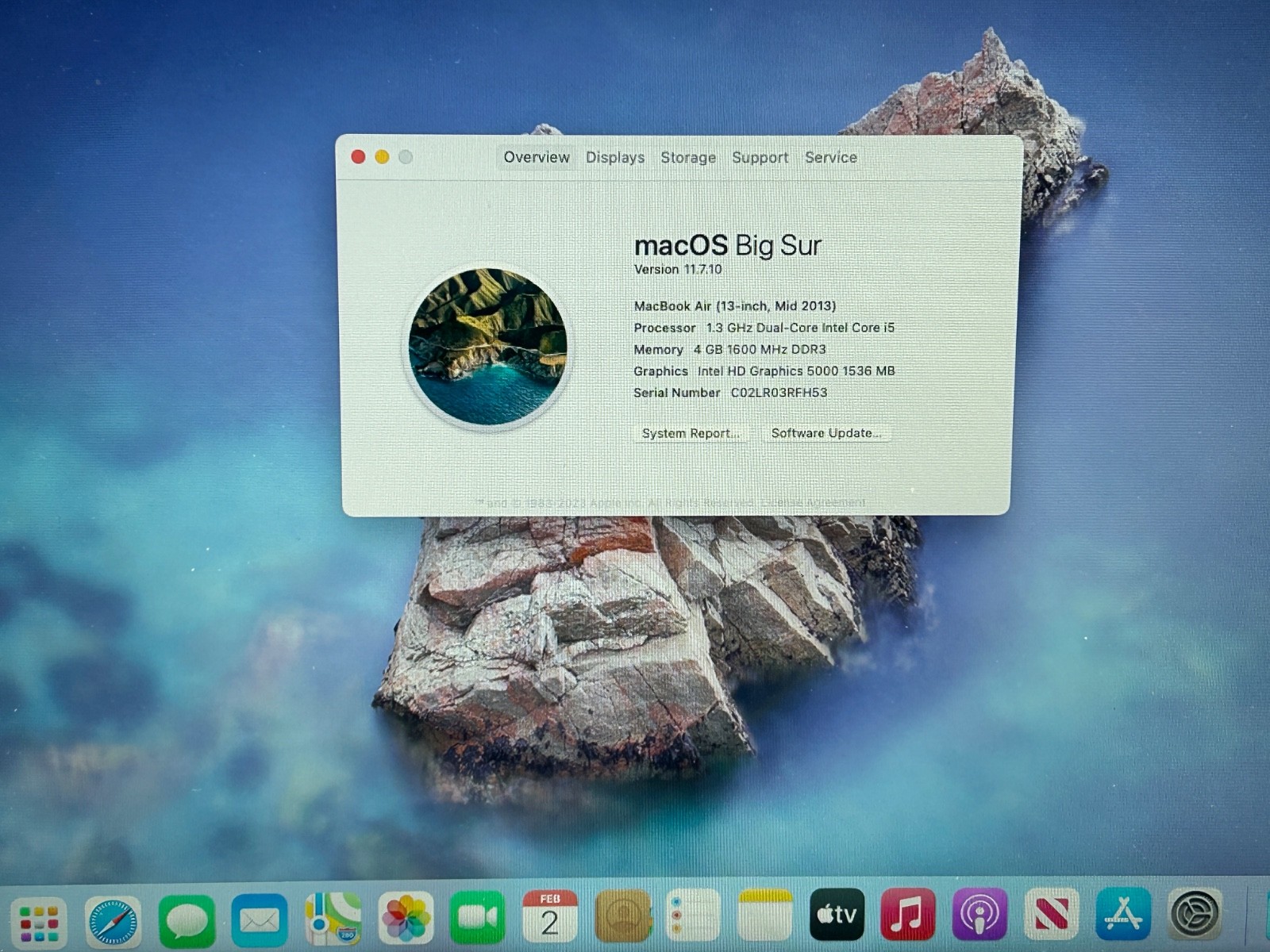The image size is (1270, 952).
Task: Open the Service tab
Action: pos(830,158)
